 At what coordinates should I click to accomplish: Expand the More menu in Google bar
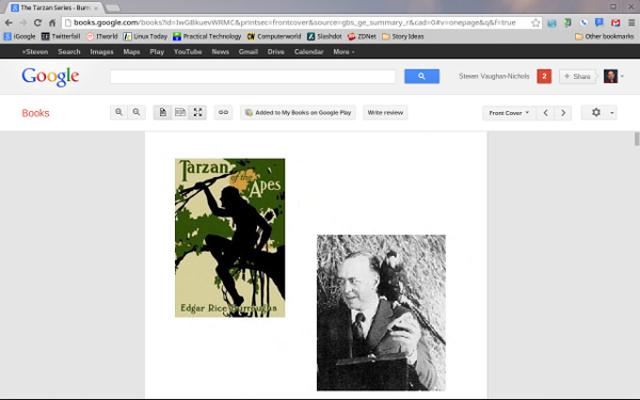[x=343, y=52]
